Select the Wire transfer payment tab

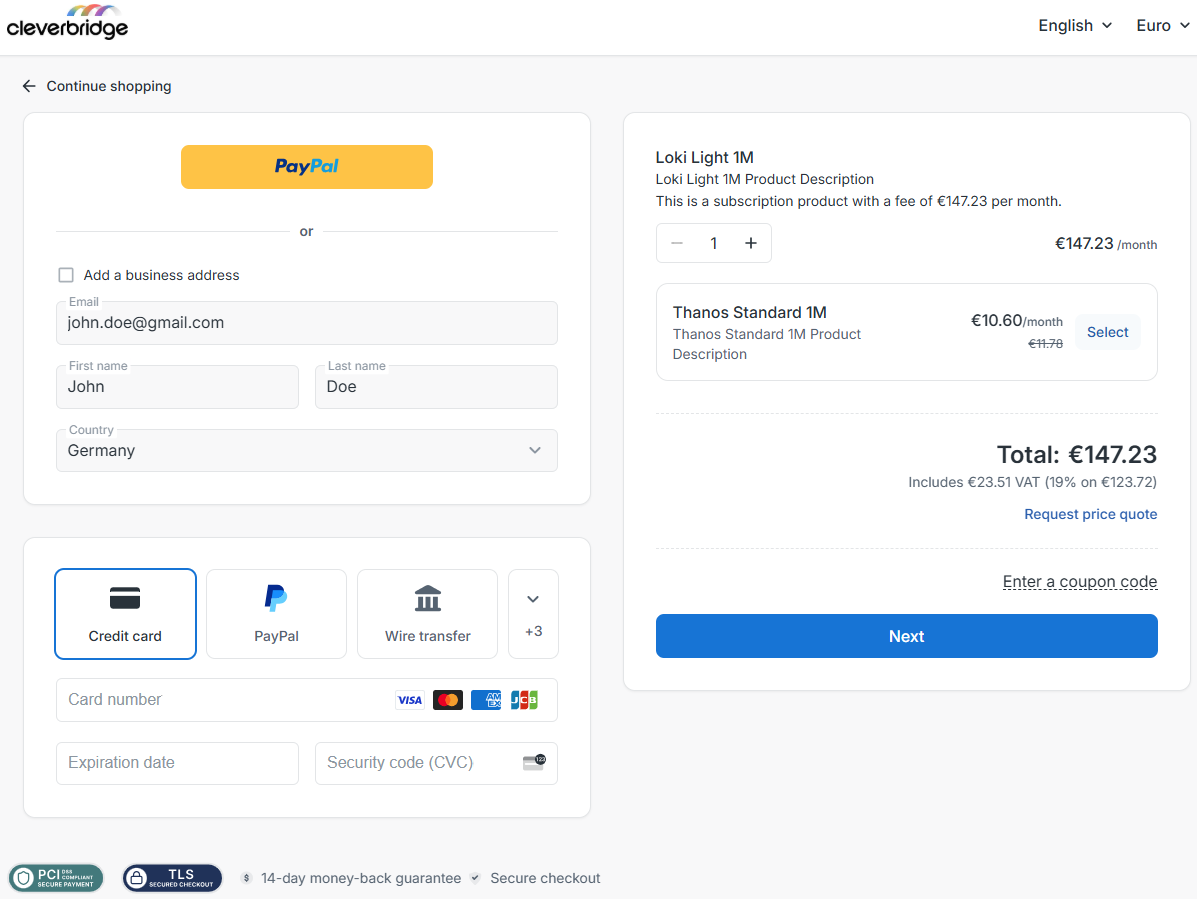[428, 614]
